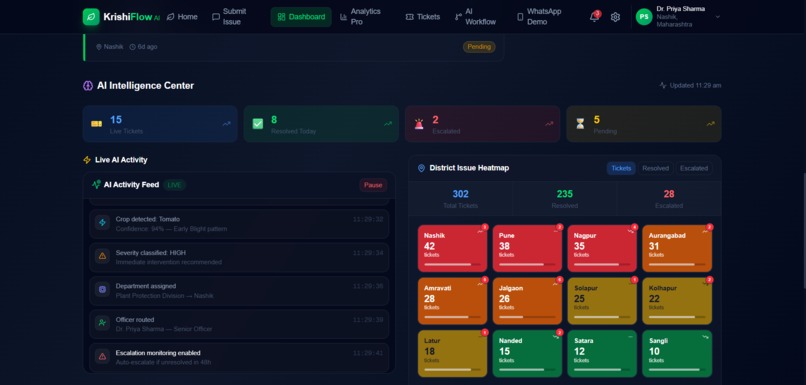
Task: Click the 11:29:32 feed timestamp
Action: click(368, 219)
